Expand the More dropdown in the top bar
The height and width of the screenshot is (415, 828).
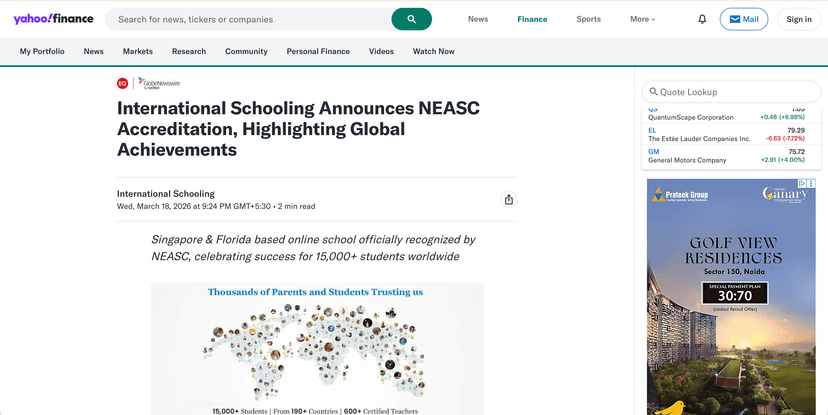coord(642,19)
